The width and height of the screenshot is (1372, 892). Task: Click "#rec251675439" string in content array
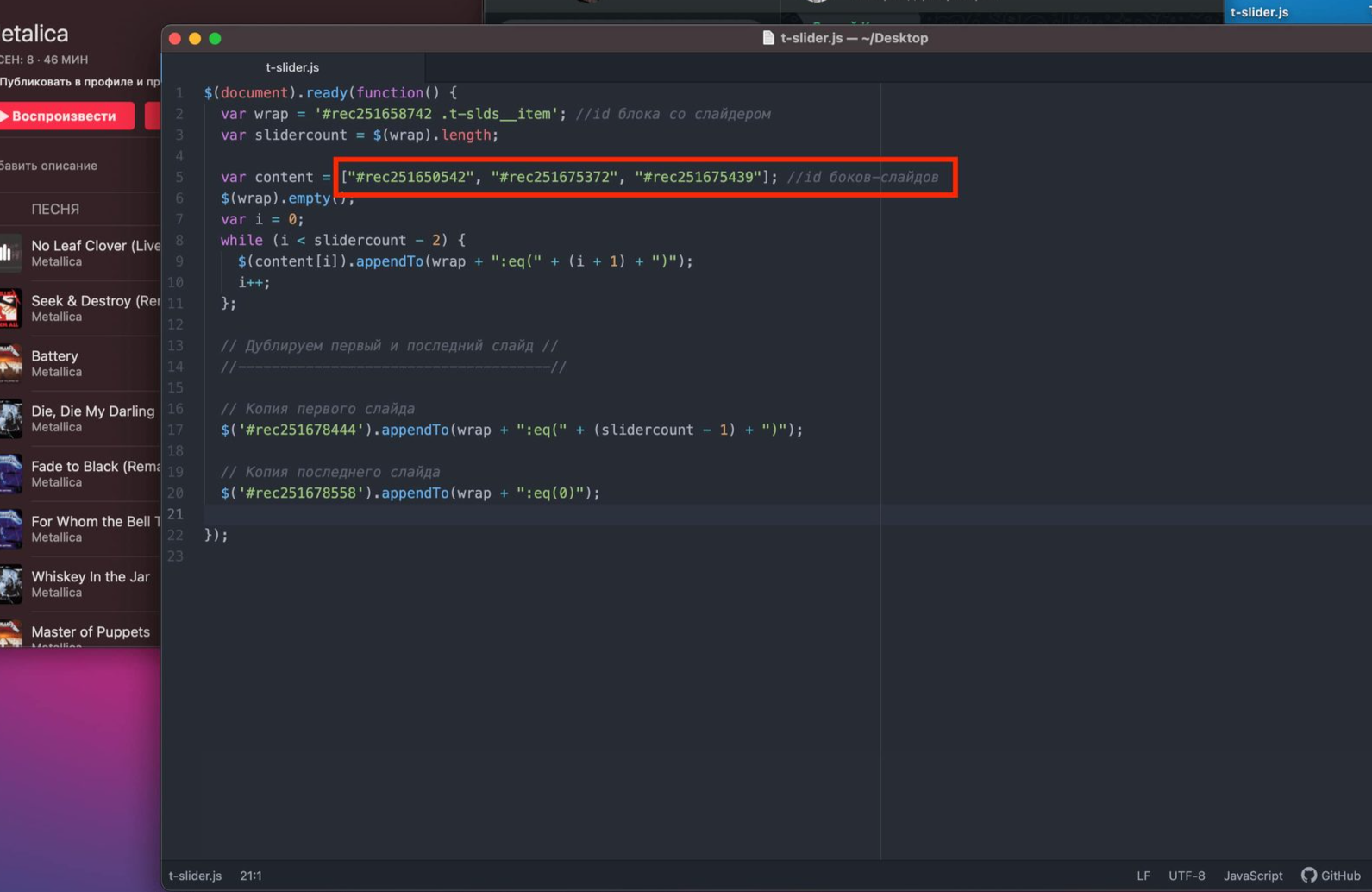pyautogui.click(x=699, y=177)
